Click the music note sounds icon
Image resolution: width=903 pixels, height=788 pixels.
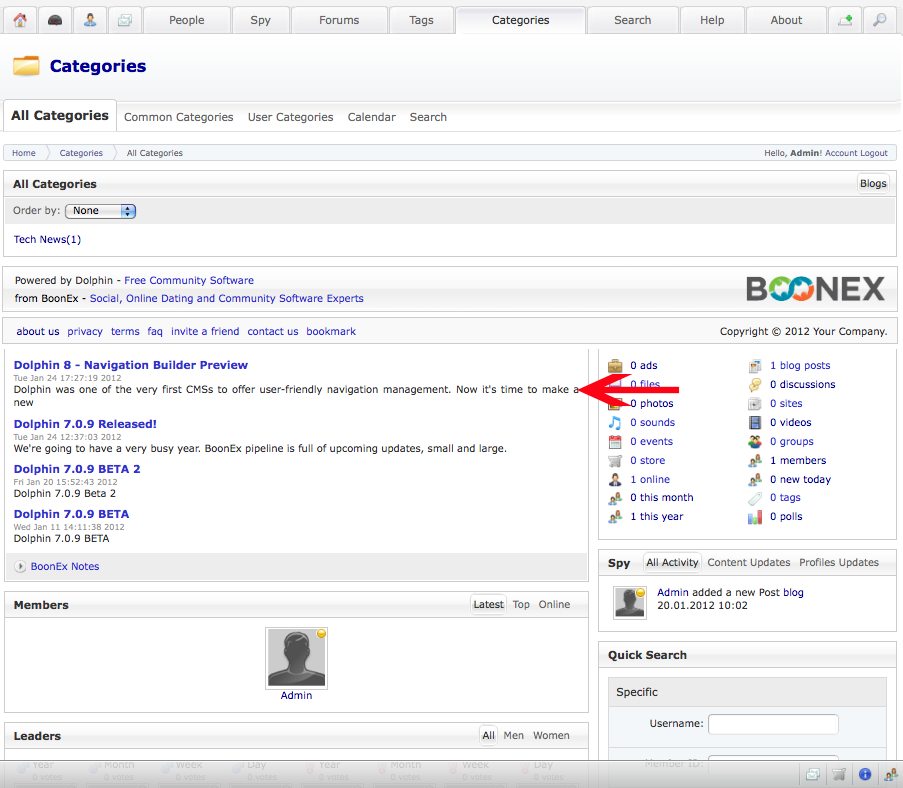(x=615, y=423)
